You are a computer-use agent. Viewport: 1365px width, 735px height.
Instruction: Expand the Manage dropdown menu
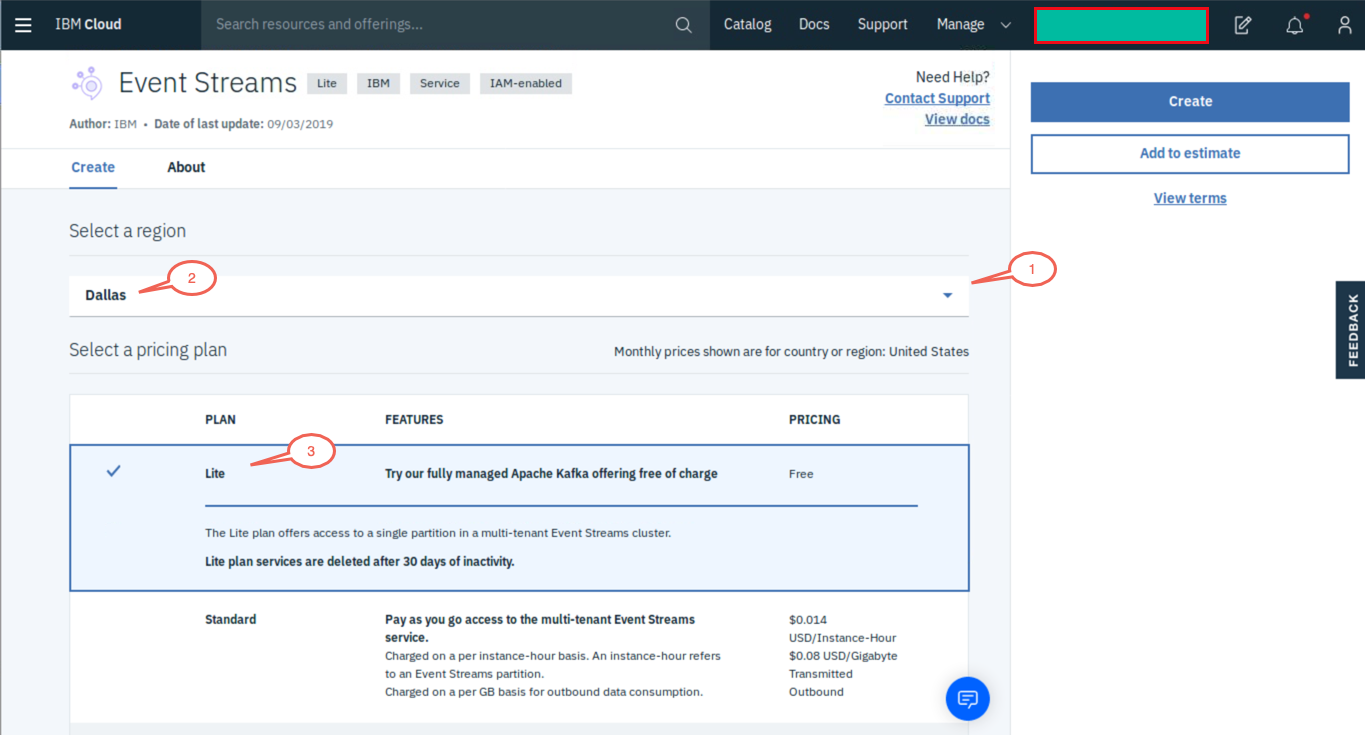[x=974, y=25]
